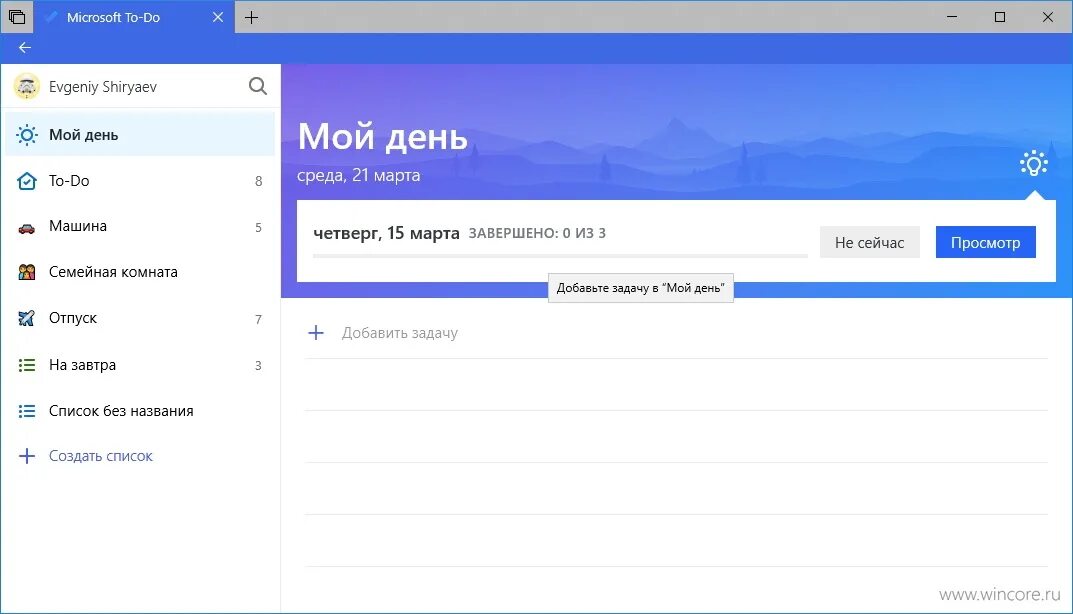Click the Не сейчас button

(869, 242)
